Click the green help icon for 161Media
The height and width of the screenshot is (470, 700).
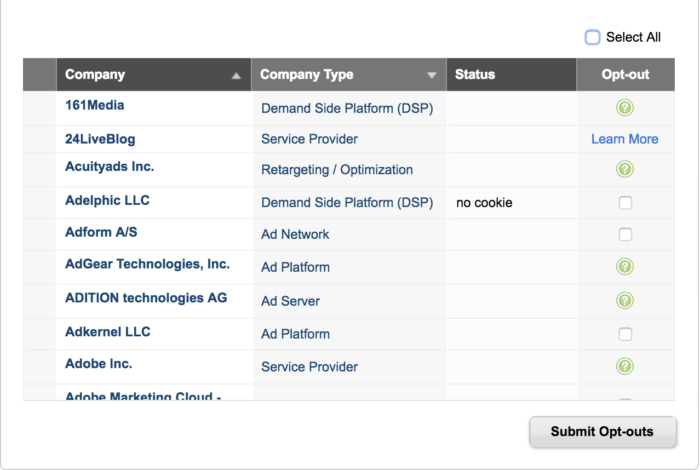coord(625,108)
